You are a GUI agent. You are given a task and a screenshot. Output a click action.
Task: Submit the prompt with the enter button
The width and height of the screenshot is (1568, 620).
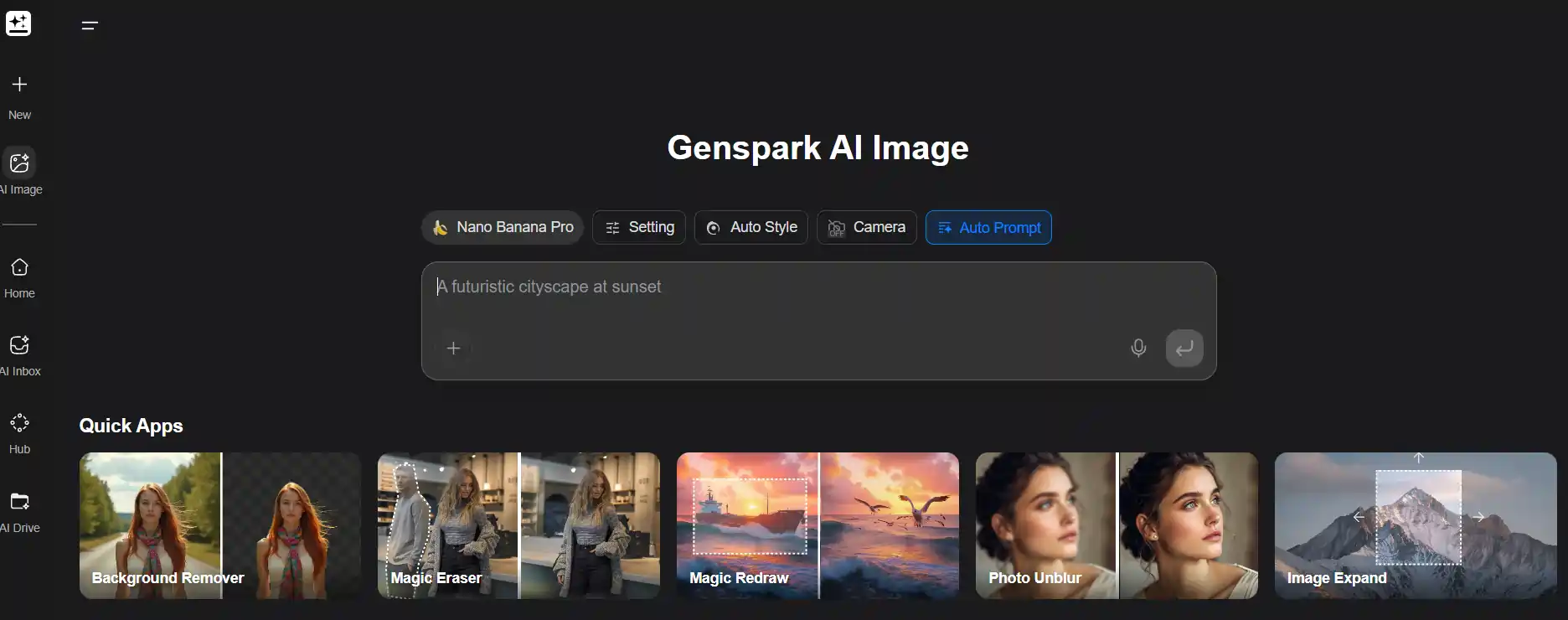pyautogui.click(x=1184, y=348)
